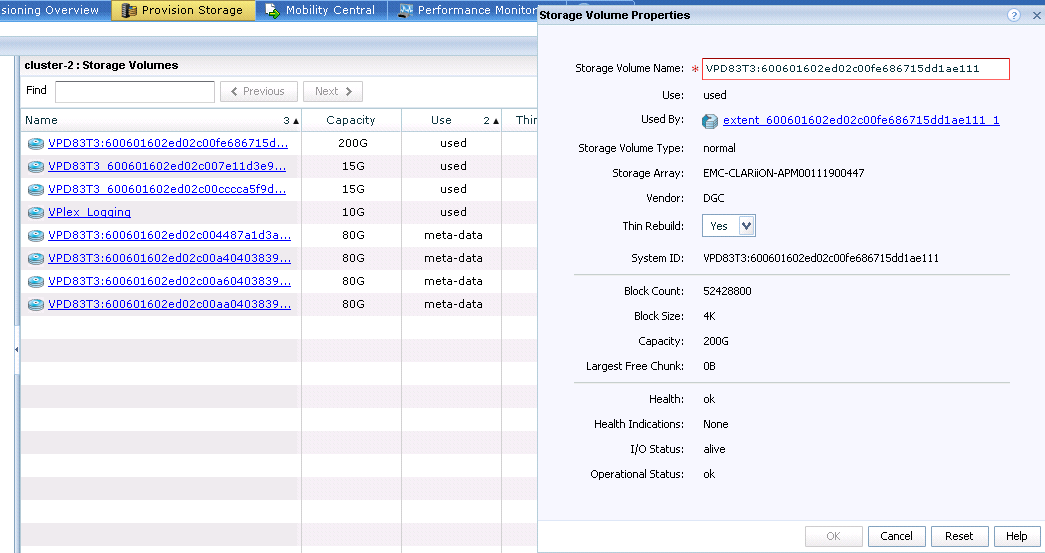Click the Performance Monitor tab icon
Viewport: 1045px width, 553px height.
[x=405, y=11]
